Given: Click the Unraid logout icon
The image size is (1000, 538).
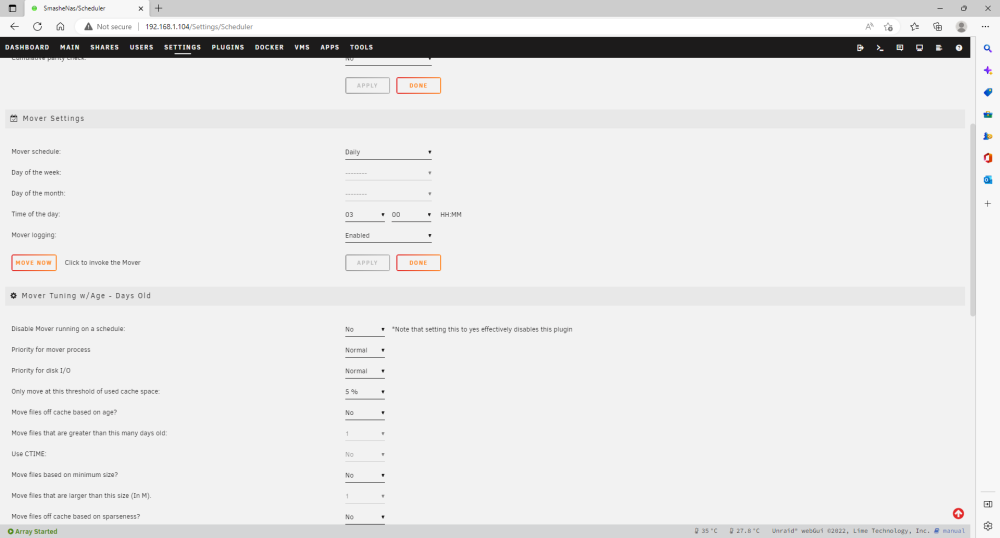Looking at the screenshot, I should (860, 48).
